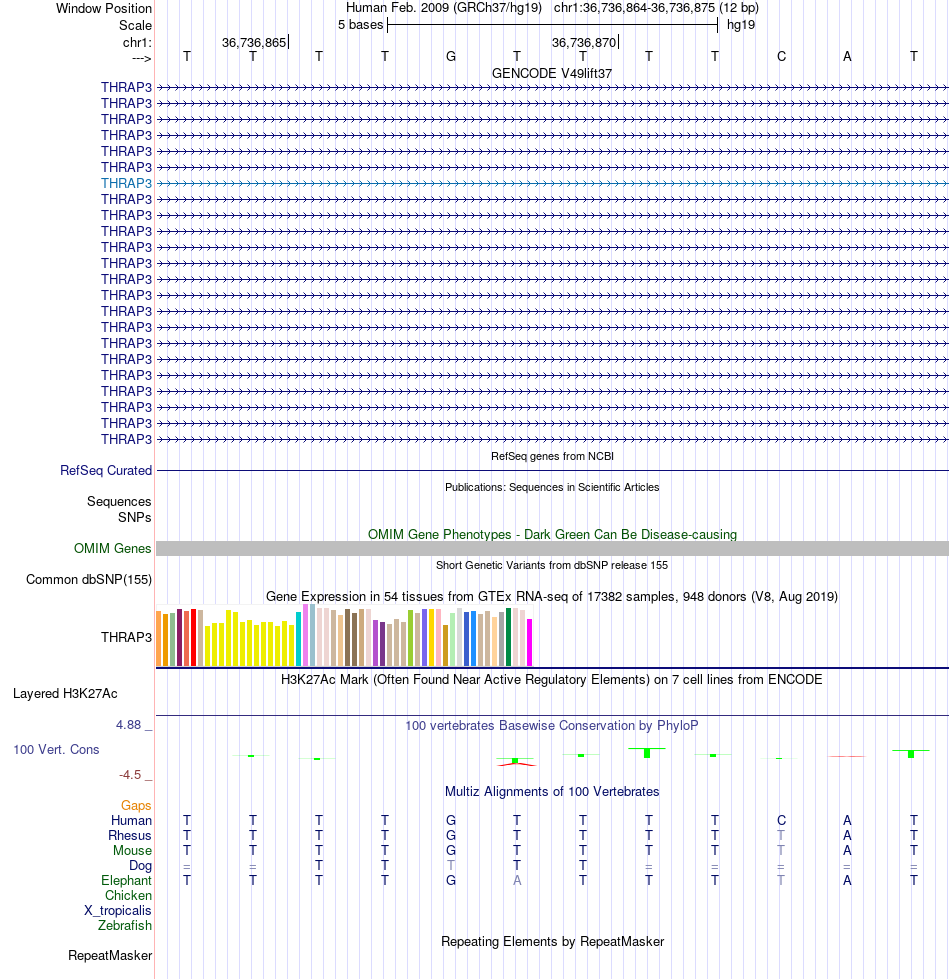Click the orange 'Gaps' row label
This screenshot has width=950, height=979.
coord(136,805)
